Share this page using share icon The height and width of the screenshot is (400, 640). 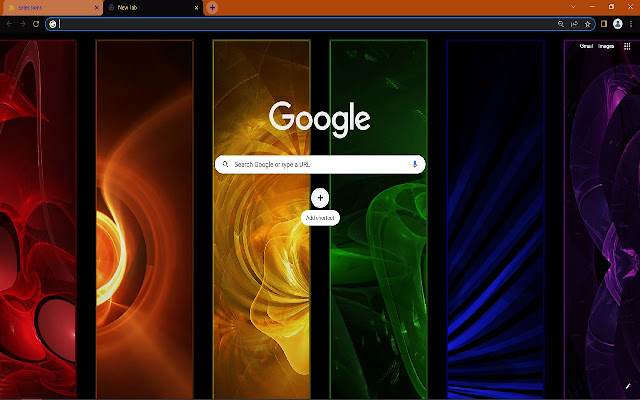point(574,24)
